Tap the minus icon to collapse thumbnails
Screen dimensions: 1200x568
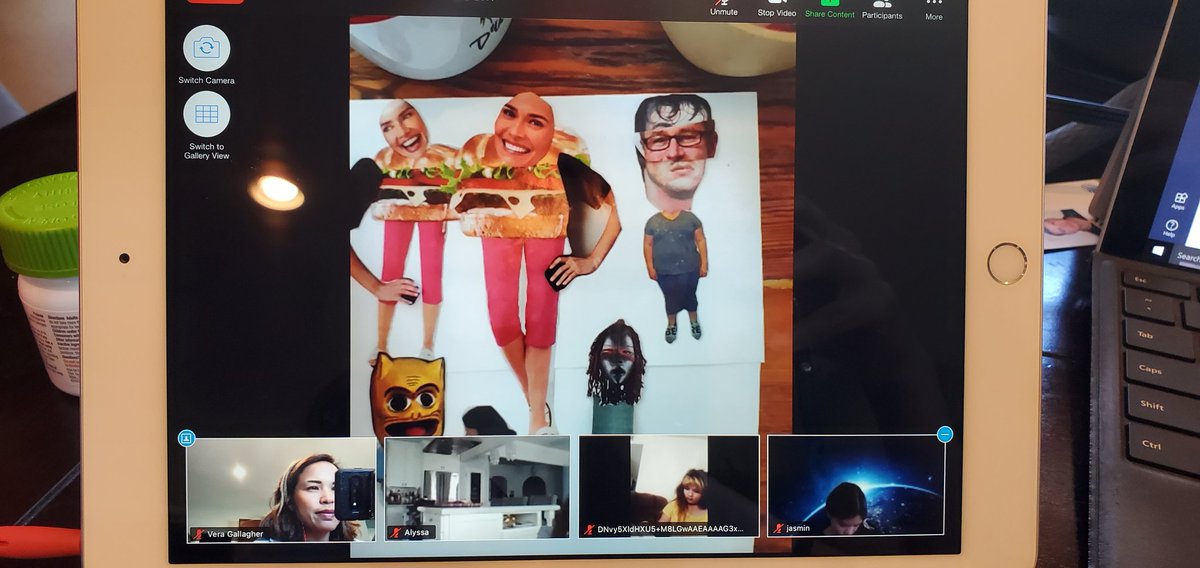(x=945, y=434)
